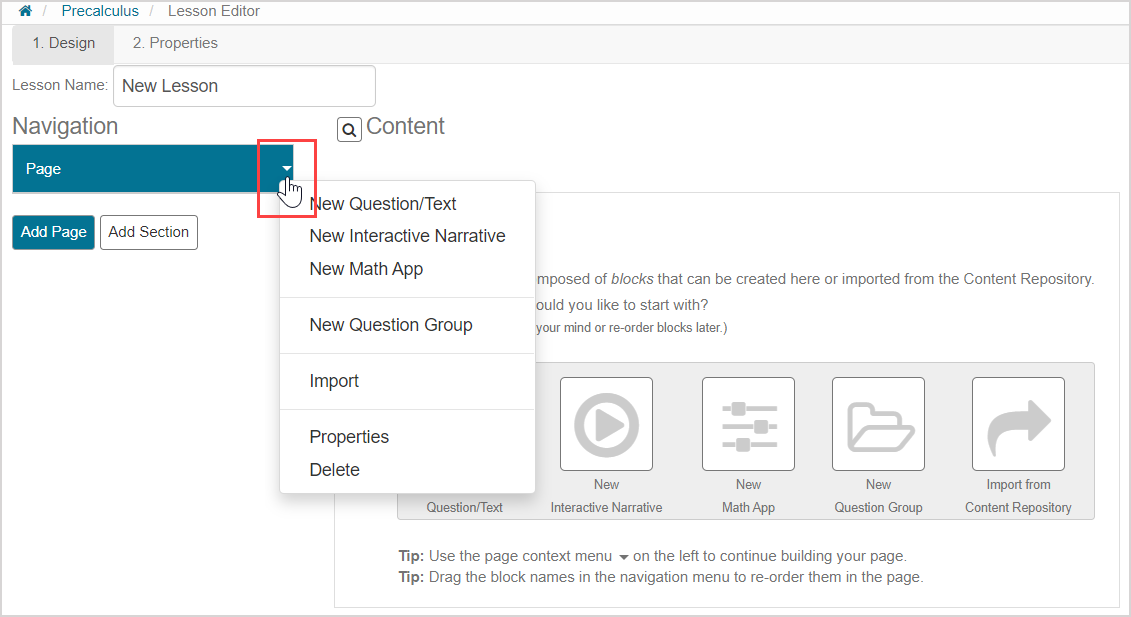Select Delete in the page menu
The width and height of the screenshot is (1131, 617).
point(334,470)
